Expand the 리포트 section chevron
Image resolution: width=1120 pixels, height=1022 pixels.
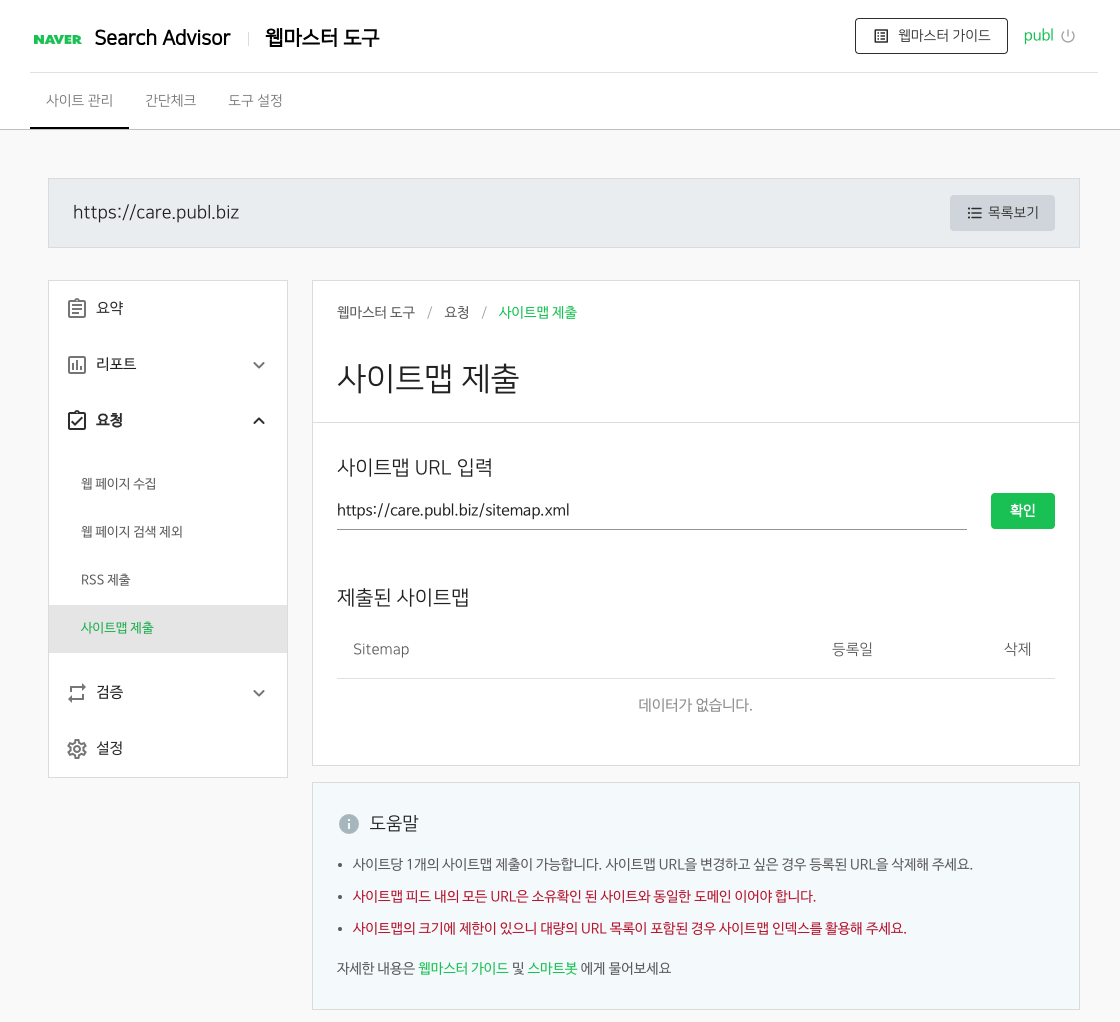[x=259, y=364]
